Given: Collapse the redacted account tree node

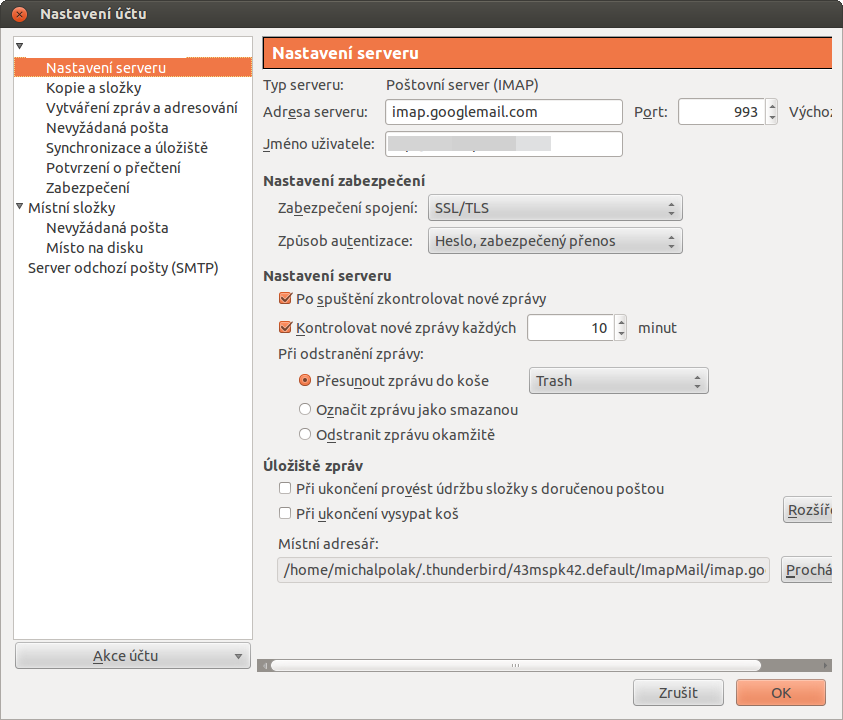Looking at the screenshot, I should pyautogui.click(x=20, y=47).
